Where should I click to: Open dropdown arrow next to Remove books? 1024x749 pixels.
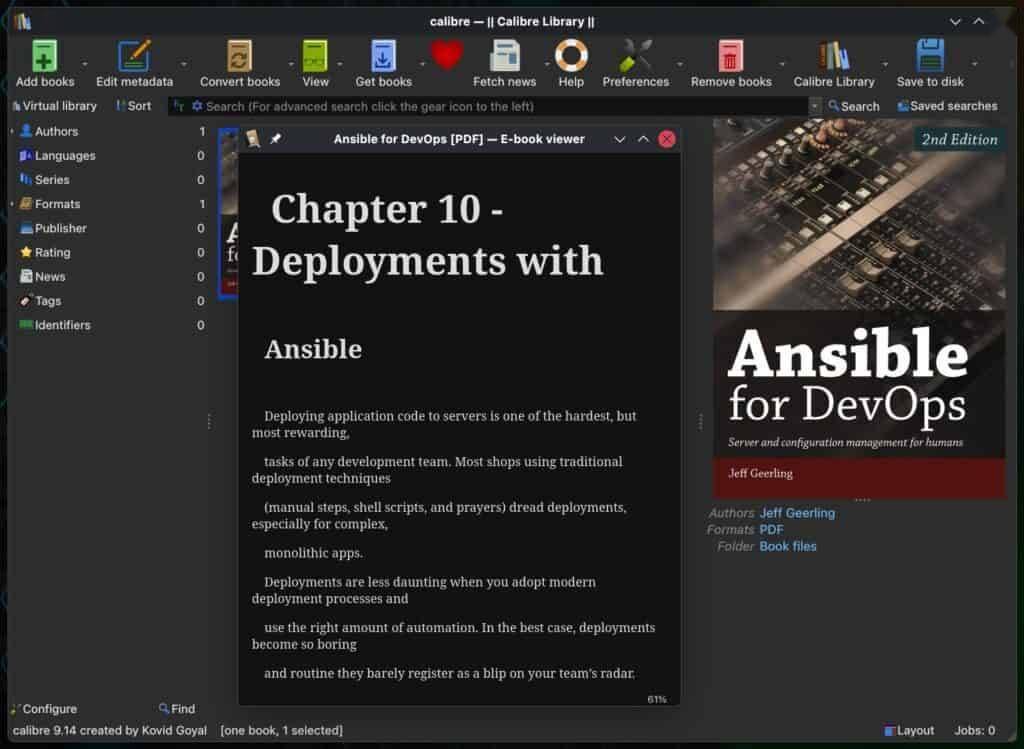click(782, 64)
